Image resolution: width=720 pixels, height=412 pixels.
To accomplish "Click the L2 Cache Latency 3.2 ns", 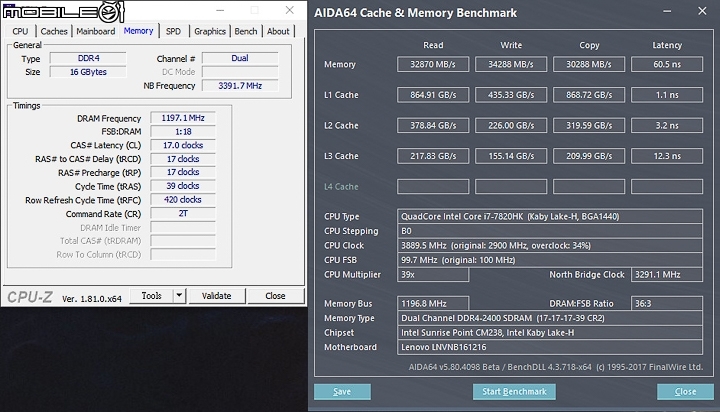I will click(x=667, y=125).
